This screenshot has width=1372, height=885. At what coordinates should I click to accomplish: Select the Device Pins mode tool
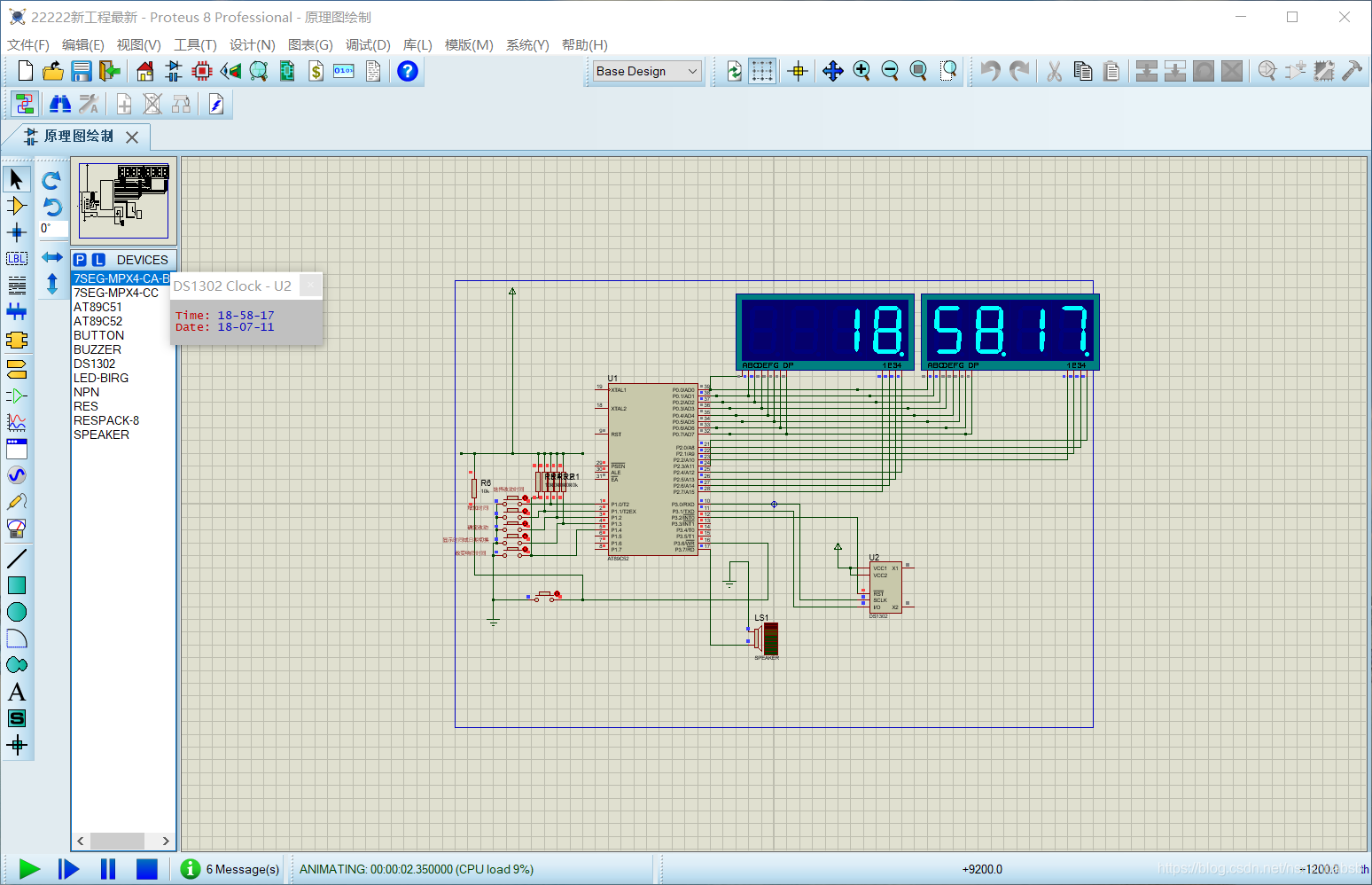point(16,396)
